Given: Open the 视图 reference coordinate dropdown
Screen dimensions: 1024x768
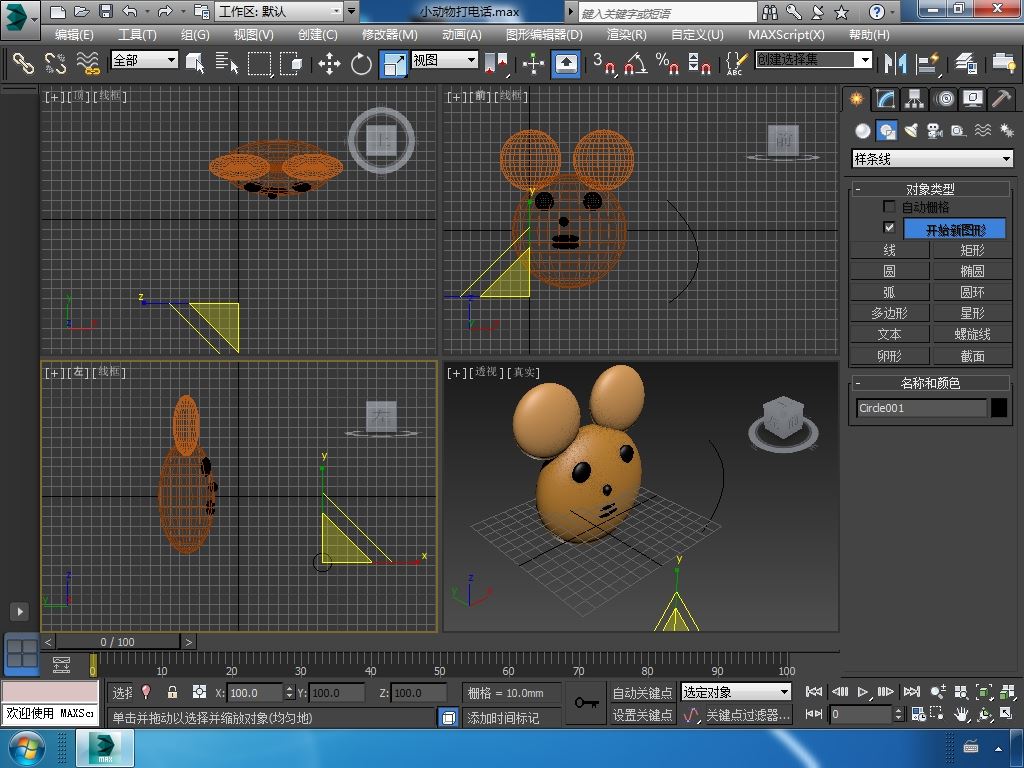Looking at the screenshot, I should click(445, 60).
